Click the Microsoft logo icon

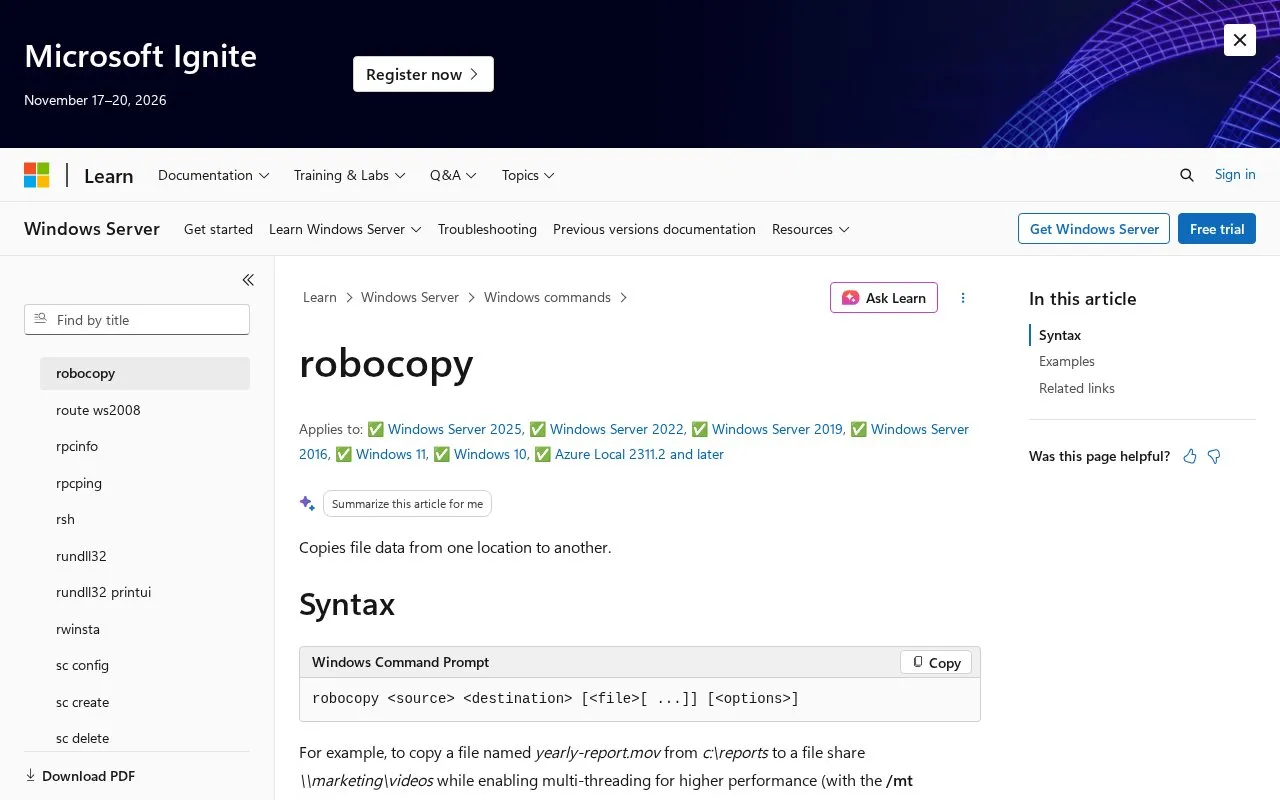[x=37, y=175]
